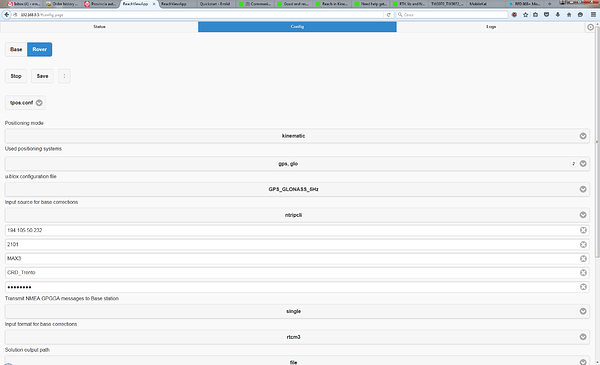600x365 pixels.
Task: Open the Solution output path file dropdown
Action: pyautogui.click(x=297, y=361)
